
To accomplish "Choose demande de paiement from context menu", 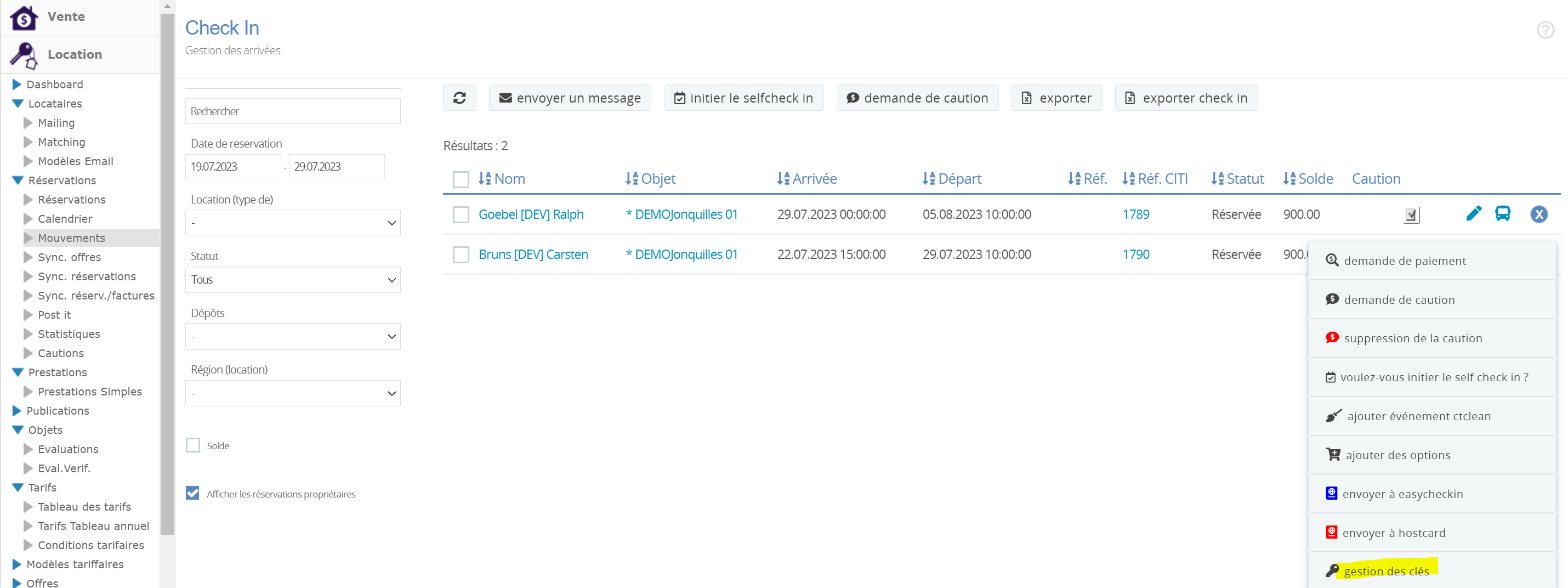I will [1431, 261].
